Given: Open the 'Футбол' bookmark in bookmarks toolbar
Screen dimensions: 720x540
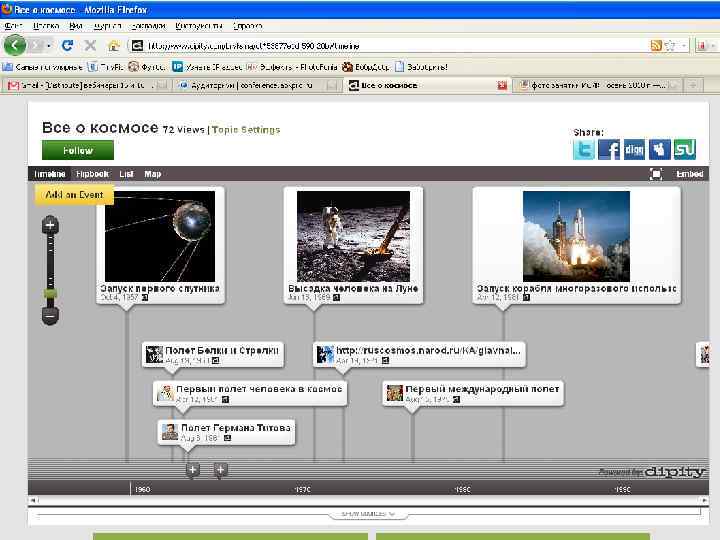Looking at the screenshot, I should coord(147,67).
